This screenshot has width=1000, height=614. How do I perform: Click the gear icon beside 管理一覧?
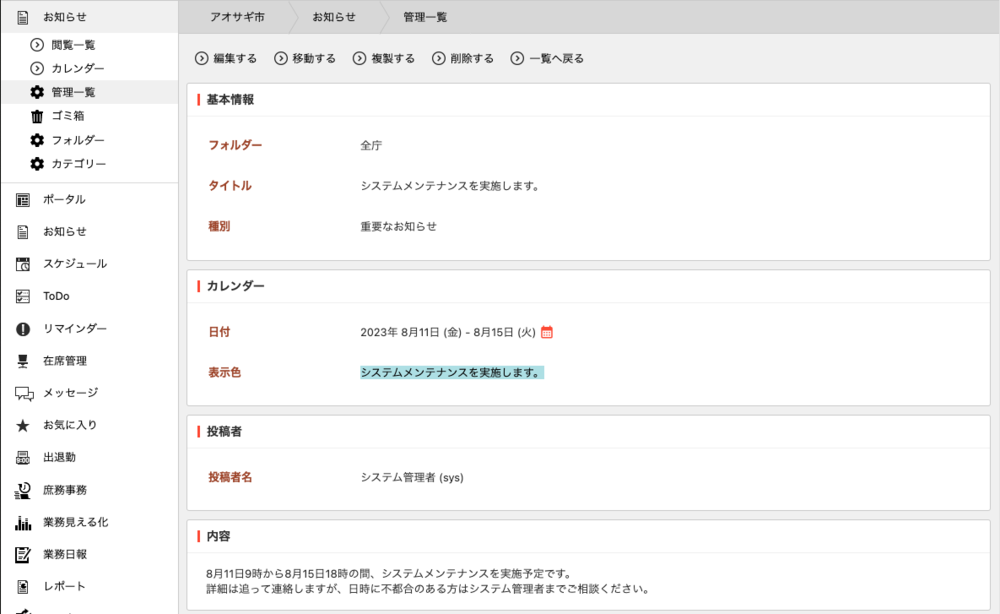point(37,92)
